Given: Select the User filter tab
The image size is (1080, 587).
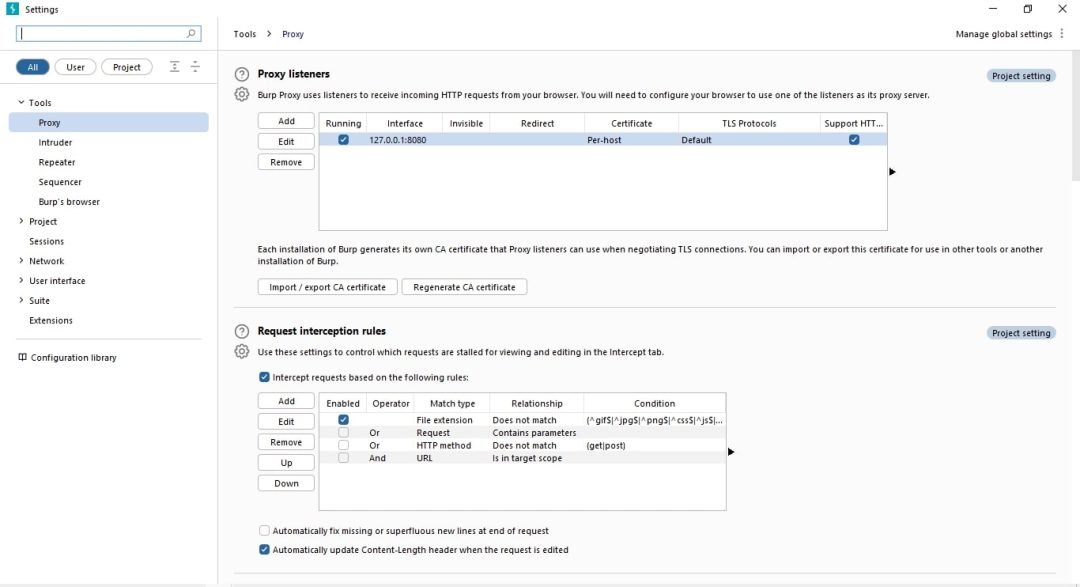Looking at the screenshot, I should click(x=75, y=67).
